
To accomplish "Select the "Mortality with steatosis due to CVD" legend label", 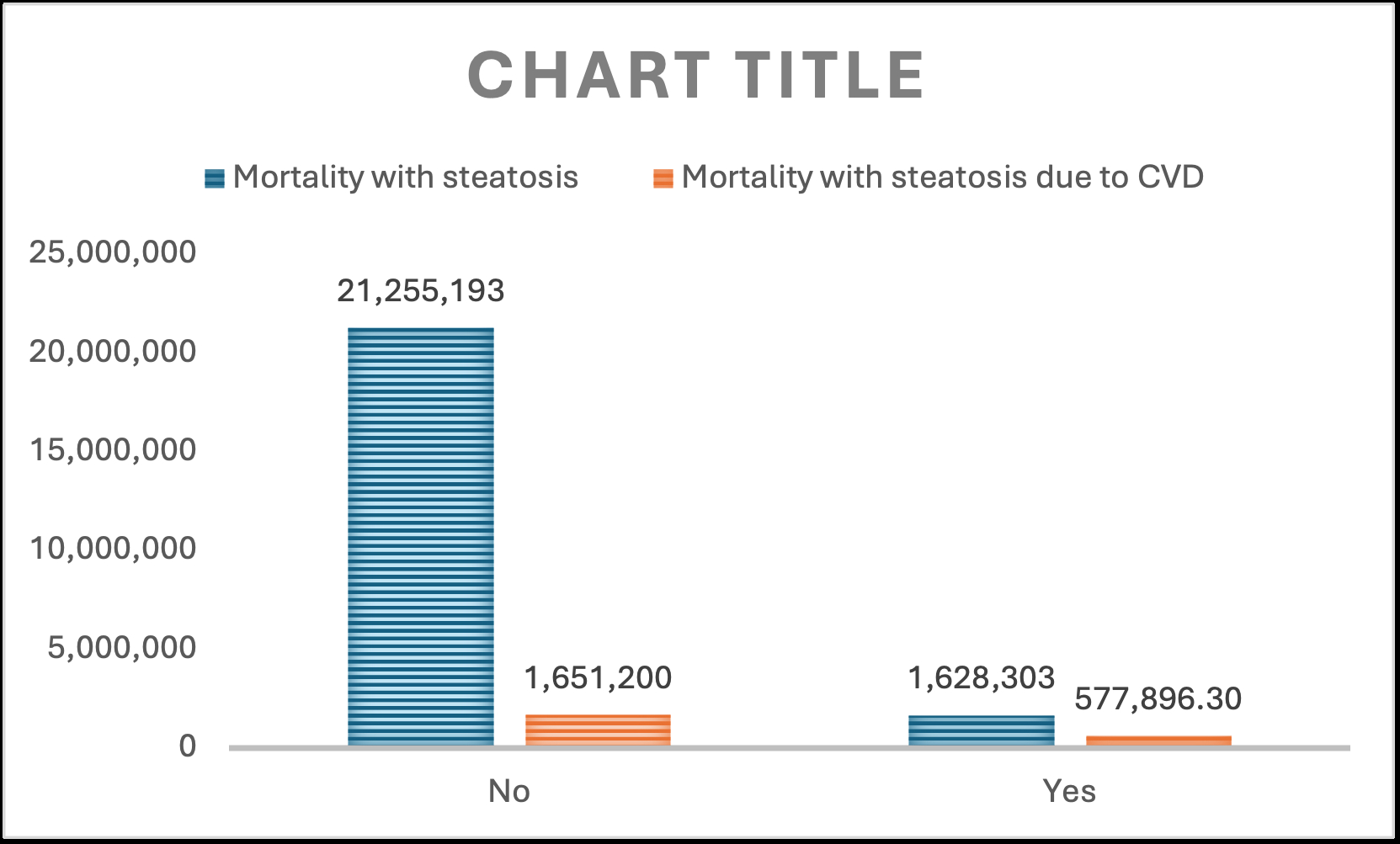I will pos(942,178).
